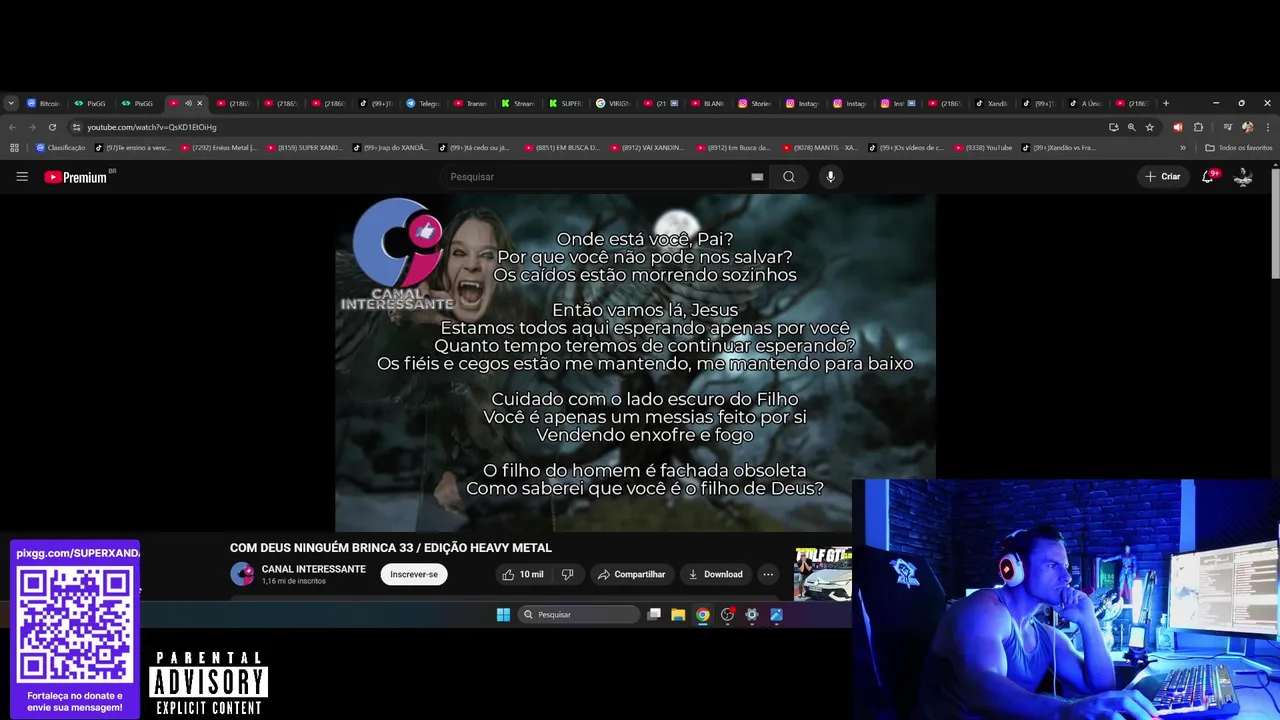This screenshot has height=720, width=1280.
Task: Open the CANAL INTERESSANTE channel avatar
Action: pos(242,574)
